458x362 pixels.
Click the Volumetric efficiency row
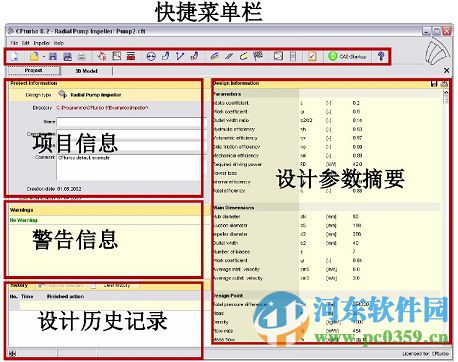pyautogui.click(x=327, y=138)
